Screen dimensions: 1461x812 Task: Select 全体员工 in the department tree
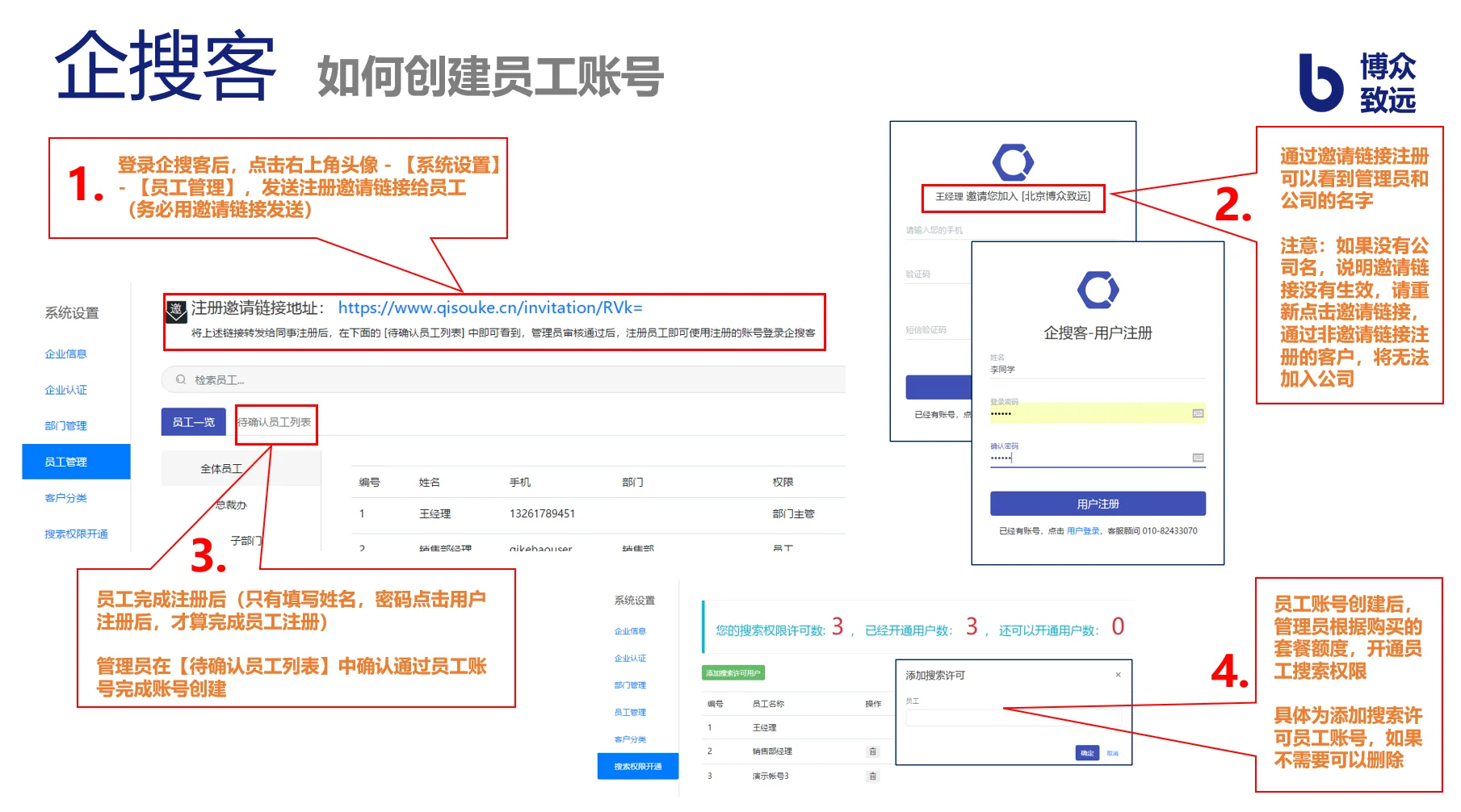221,468
